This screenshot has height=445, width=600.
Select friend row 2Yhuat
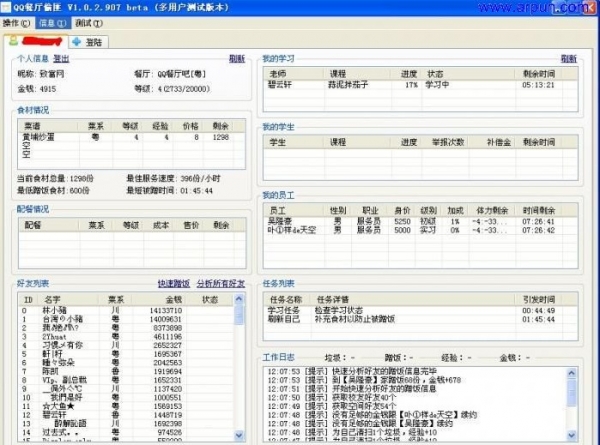click(126, 337)
